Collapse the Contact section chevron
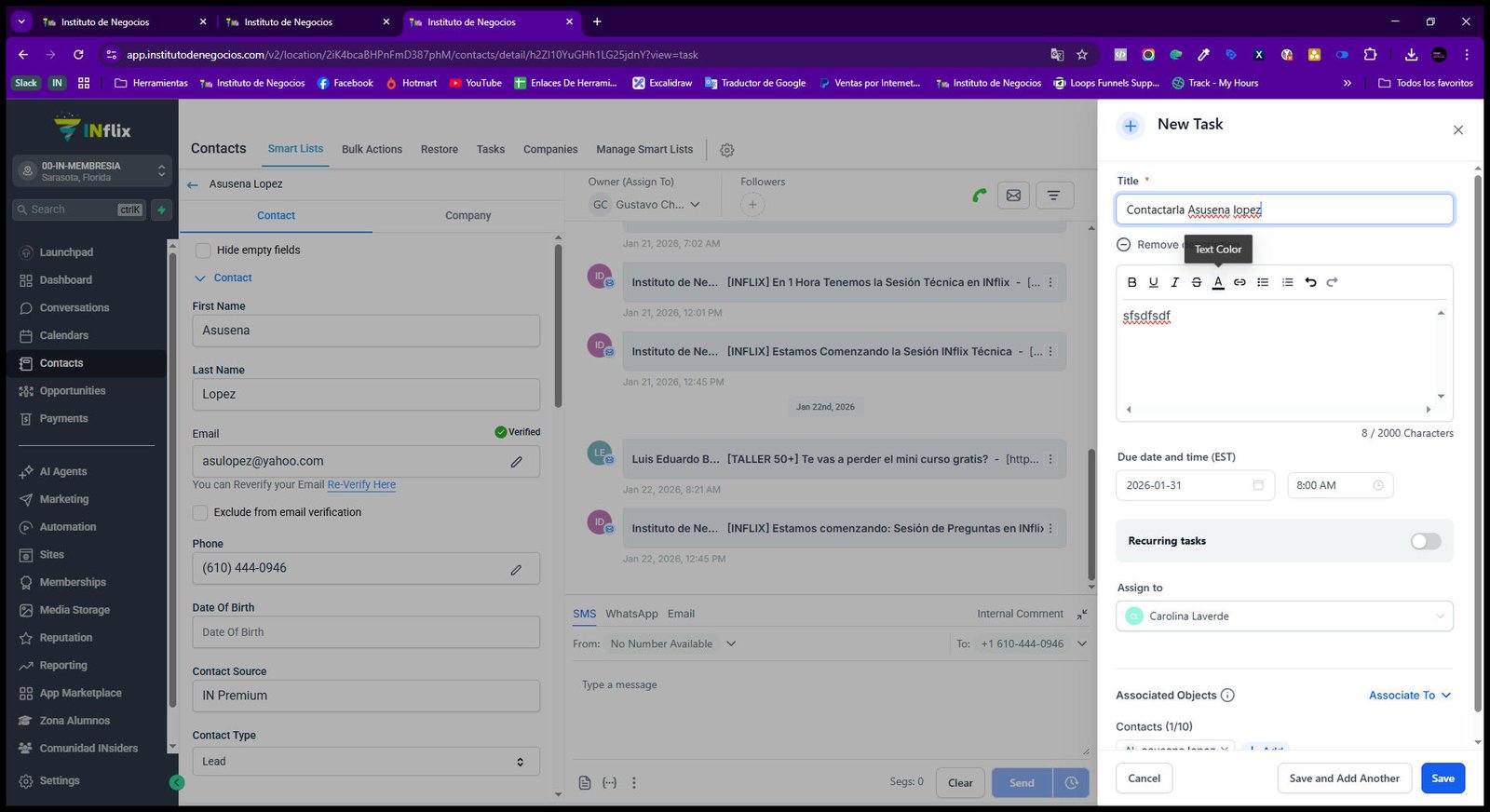 199,278
